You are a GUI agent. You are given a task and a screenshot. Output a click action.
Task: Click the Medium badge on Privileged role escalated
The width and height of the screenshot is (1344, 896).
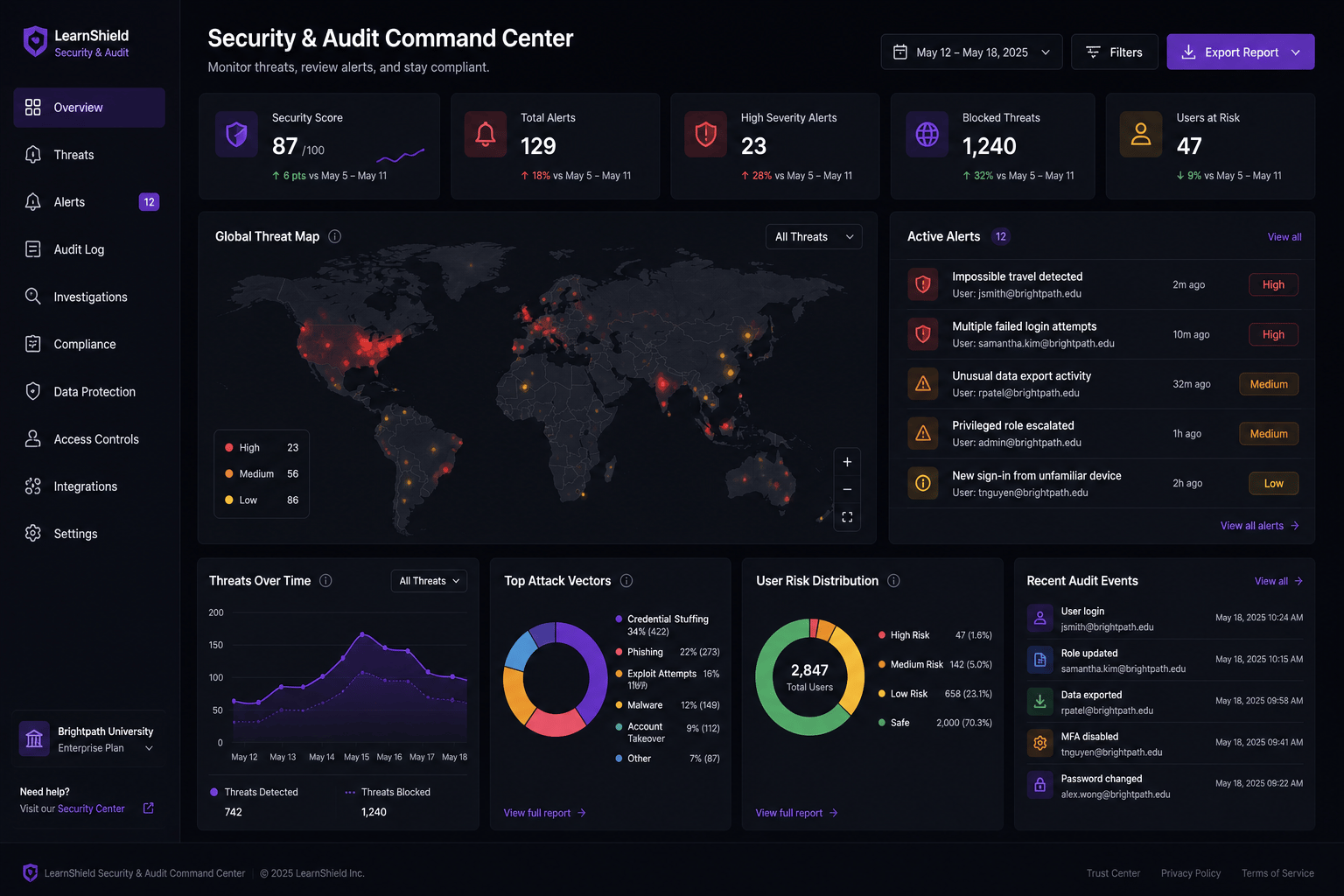pos(1269,434)
